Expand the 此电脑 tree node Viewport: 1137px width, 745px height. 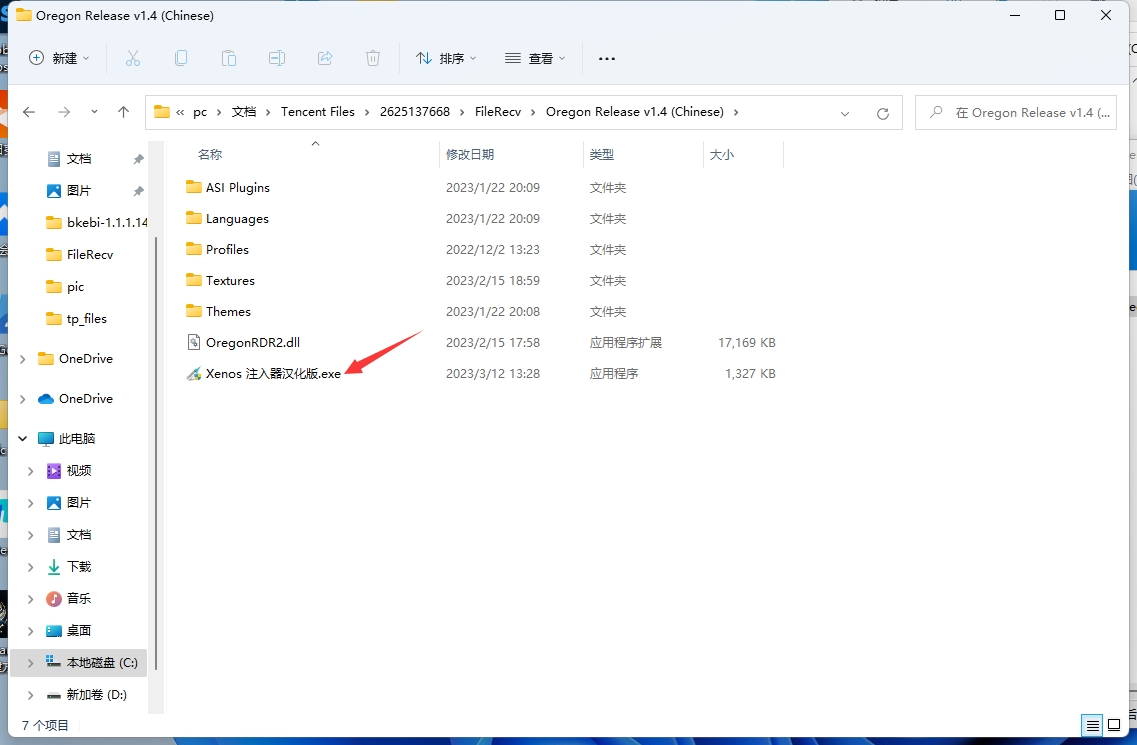[23, 439]
